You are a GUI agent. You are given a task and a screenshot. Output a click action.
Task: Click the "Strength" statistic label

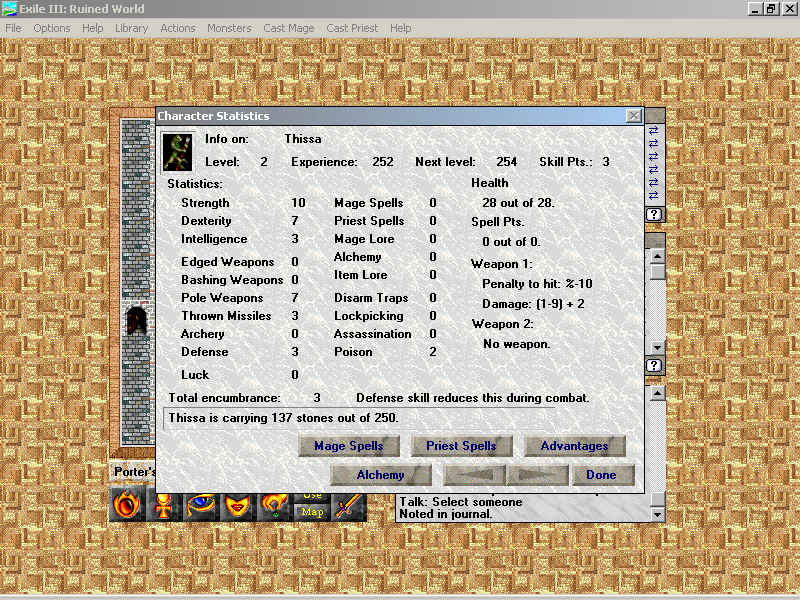[205, 203]
